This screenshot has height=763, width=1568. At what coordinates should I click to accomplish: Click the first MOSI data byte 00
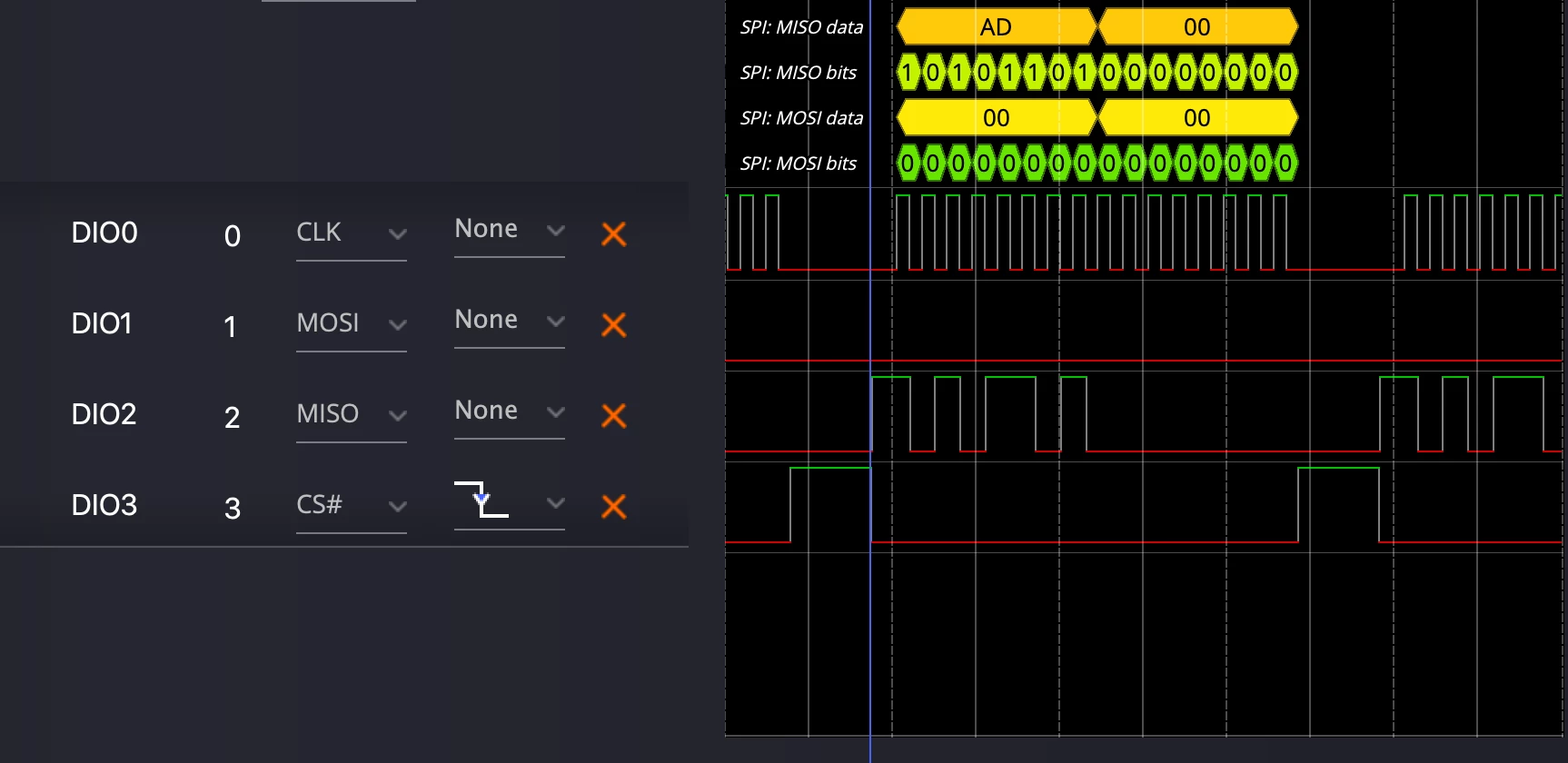(997, 118)
